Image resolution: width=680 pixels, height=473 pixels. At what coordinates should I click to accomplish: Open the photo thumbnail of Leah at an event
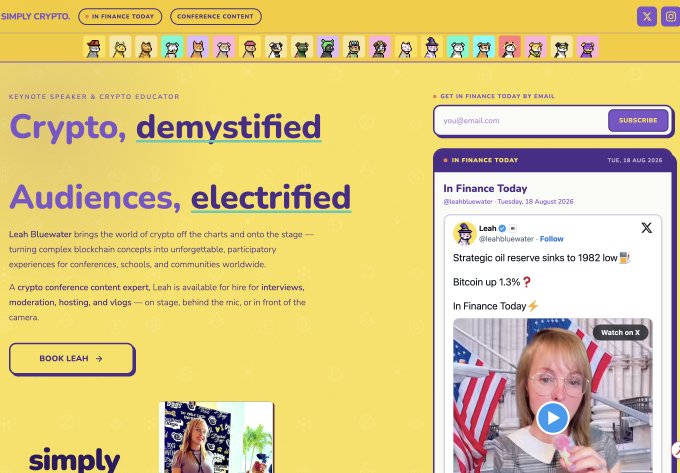(x=216, y=437)
